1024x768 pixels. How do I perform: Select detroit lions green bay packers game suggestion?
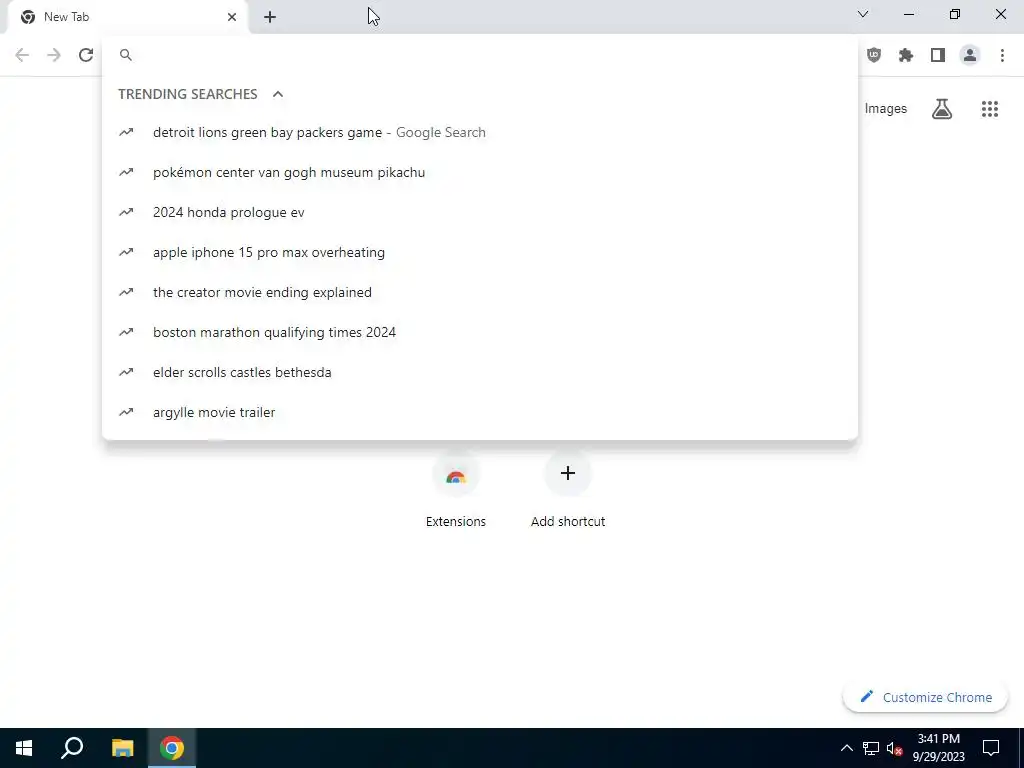click(480, 133)
